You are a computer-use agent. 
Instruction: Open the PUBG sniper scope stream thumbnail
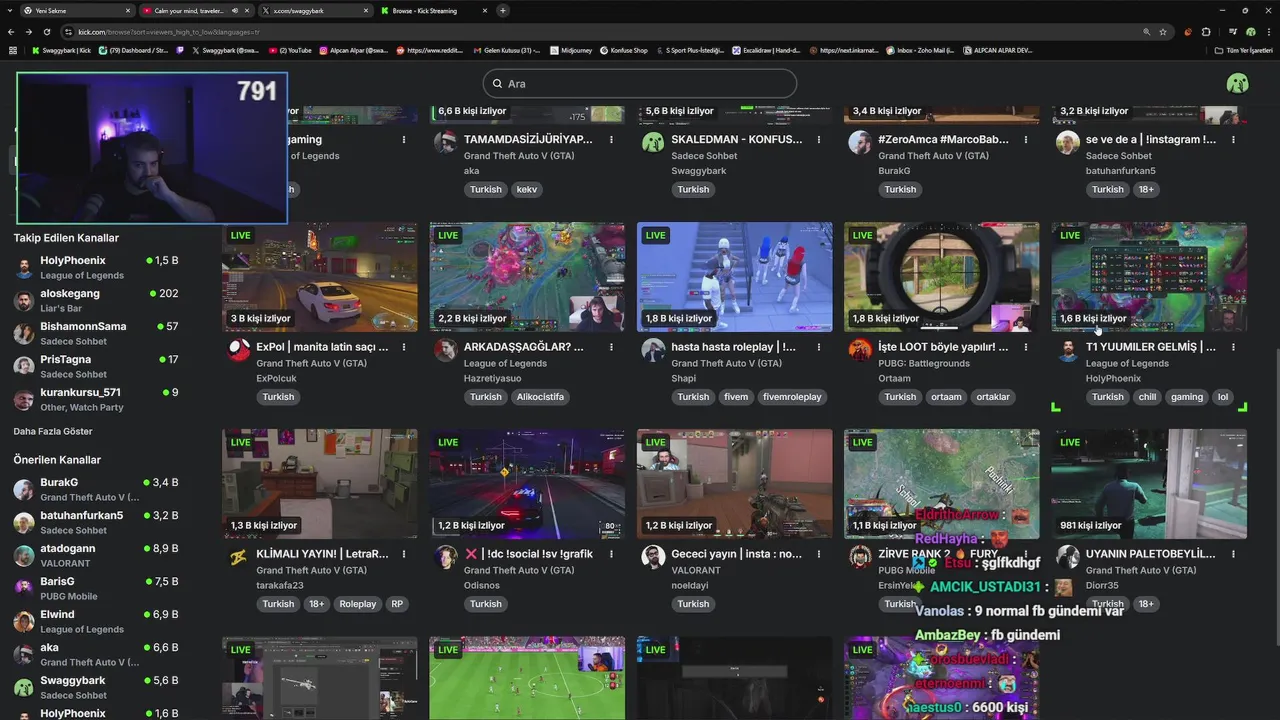(942, 277)
